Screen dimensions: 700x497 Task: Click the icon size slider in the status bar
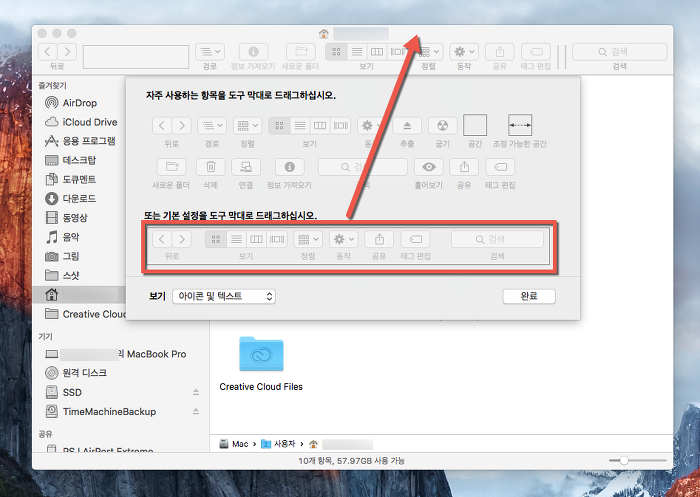[x=638, y=460]
